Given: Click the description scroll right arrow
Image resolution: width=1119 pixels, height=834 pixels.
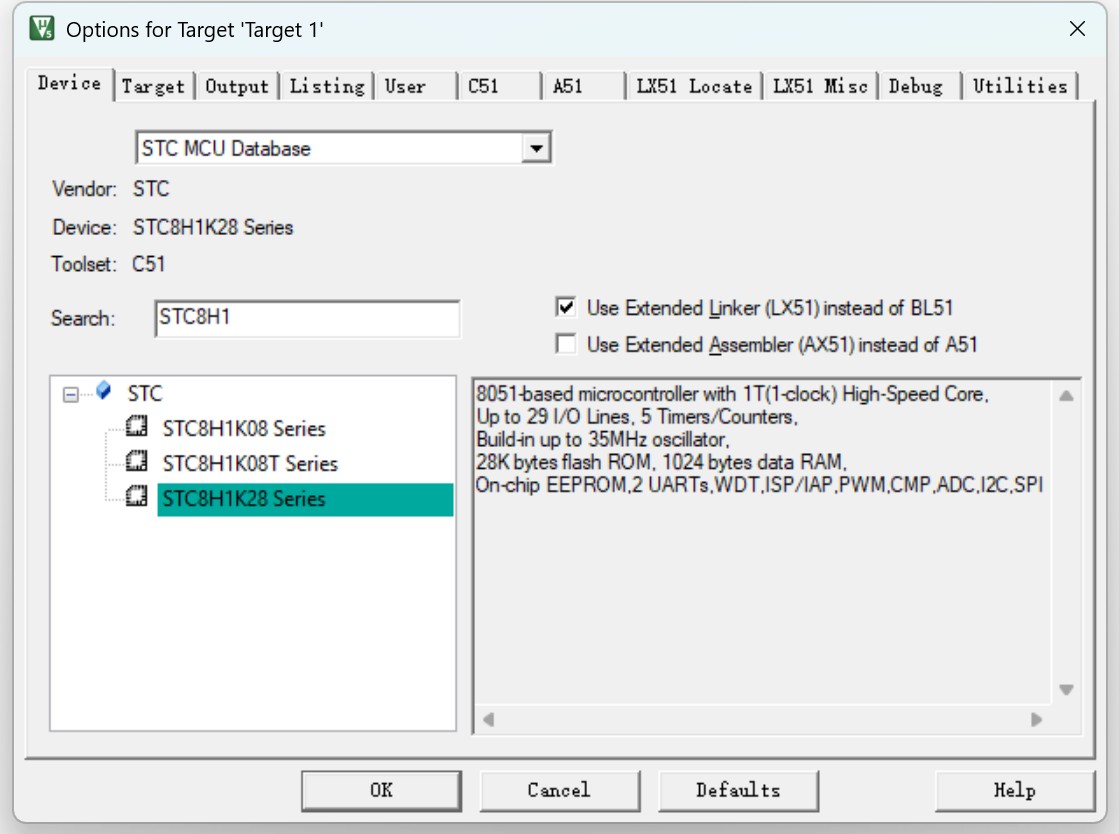Looking at the screenshot, I should tap(1036, 720).
